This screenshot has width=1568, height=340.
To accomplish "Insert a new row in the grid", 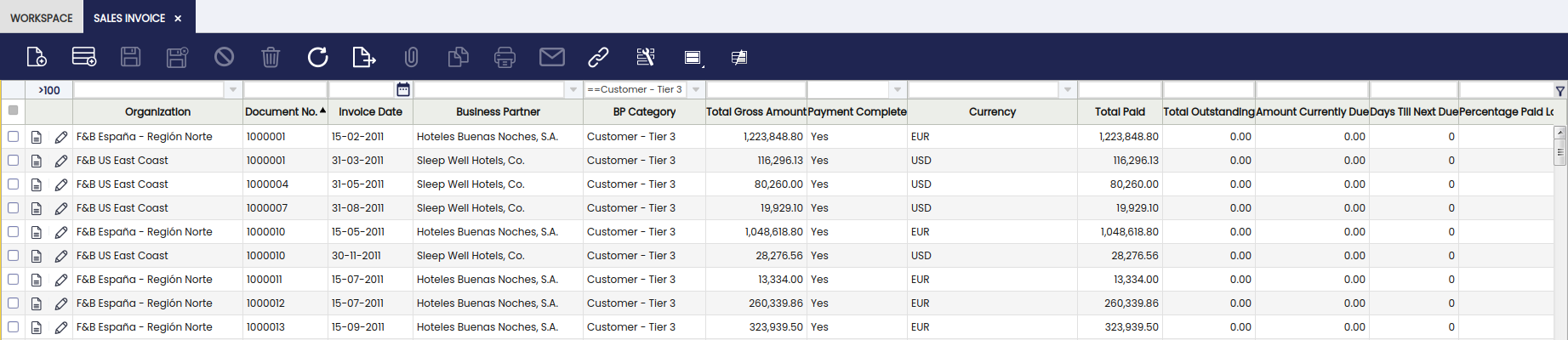I will coord(83,57).
